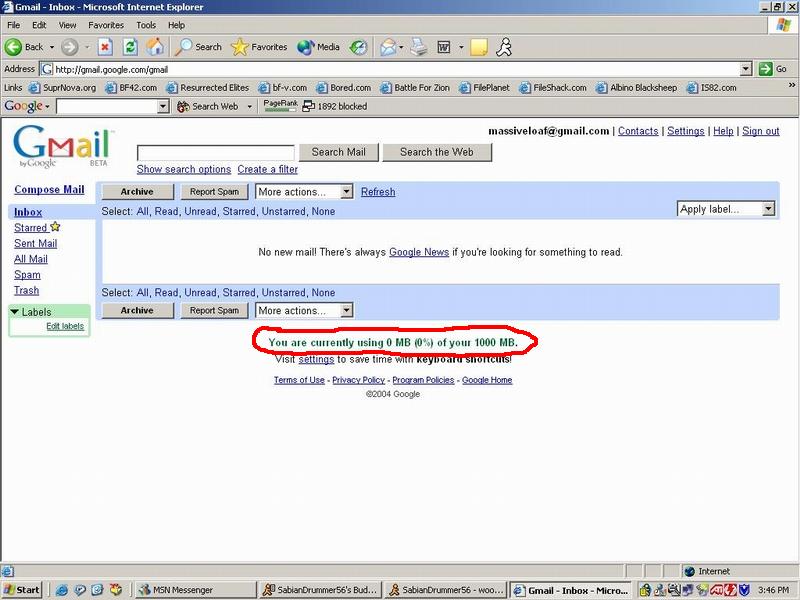Click the AIM running man toolbar icon
Viewport: 800px width, 600px height.
(504, 47)
